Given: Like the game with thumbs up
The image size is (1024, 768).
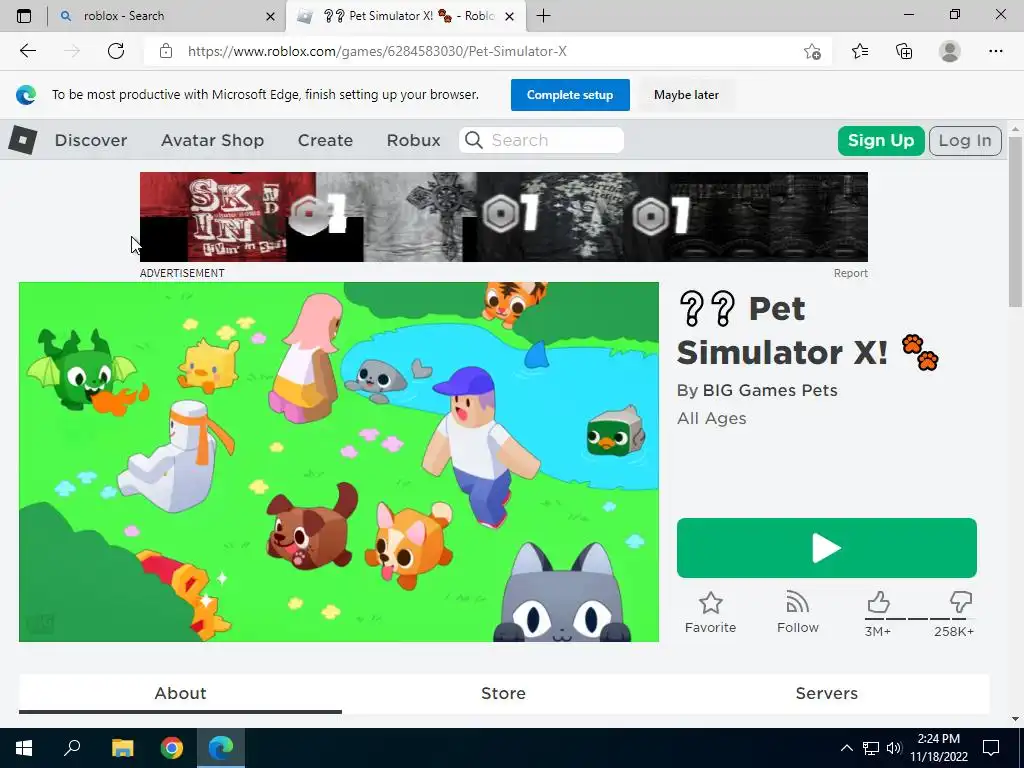Looking at the screenshot, I should click(878, 601).
